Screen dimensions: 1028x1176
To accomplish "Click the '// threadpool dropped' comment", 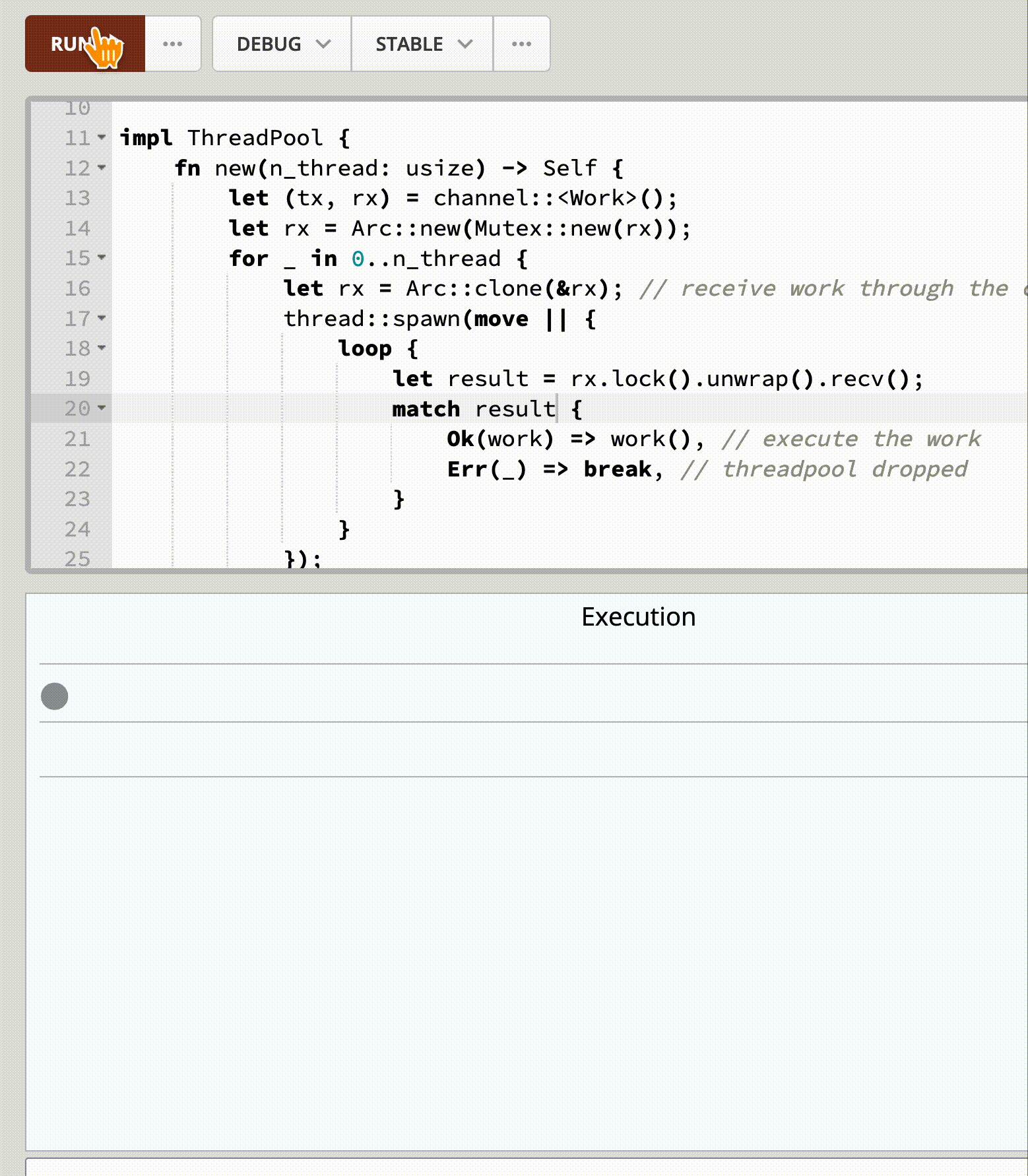I will 824,469.
